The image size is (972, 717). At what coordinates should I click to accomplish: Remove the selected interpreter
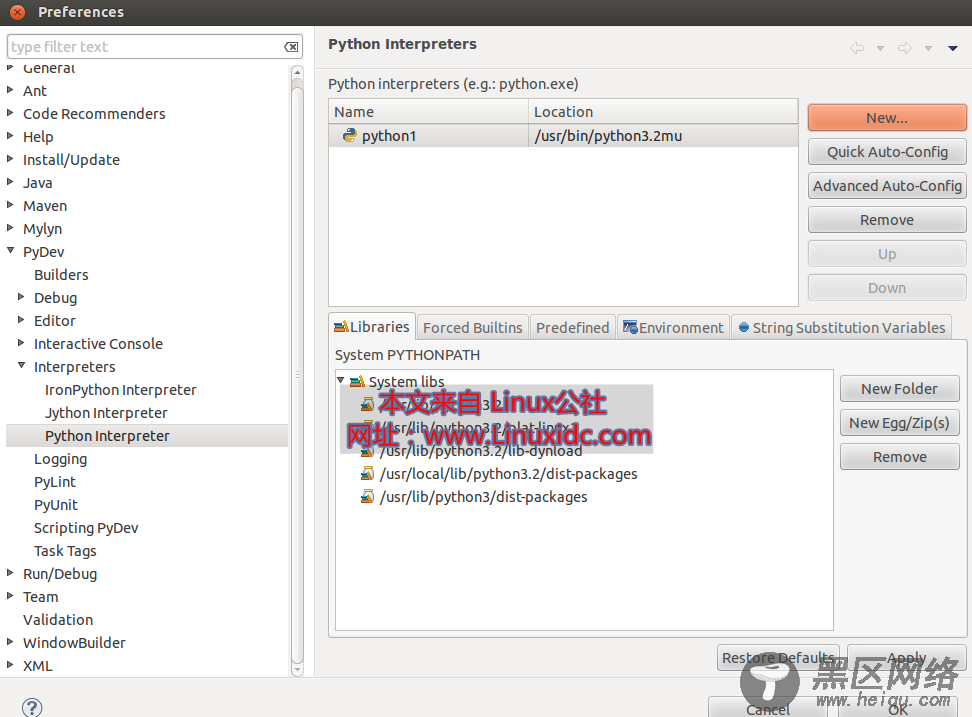pyautogui.click(x=887, y=220)
